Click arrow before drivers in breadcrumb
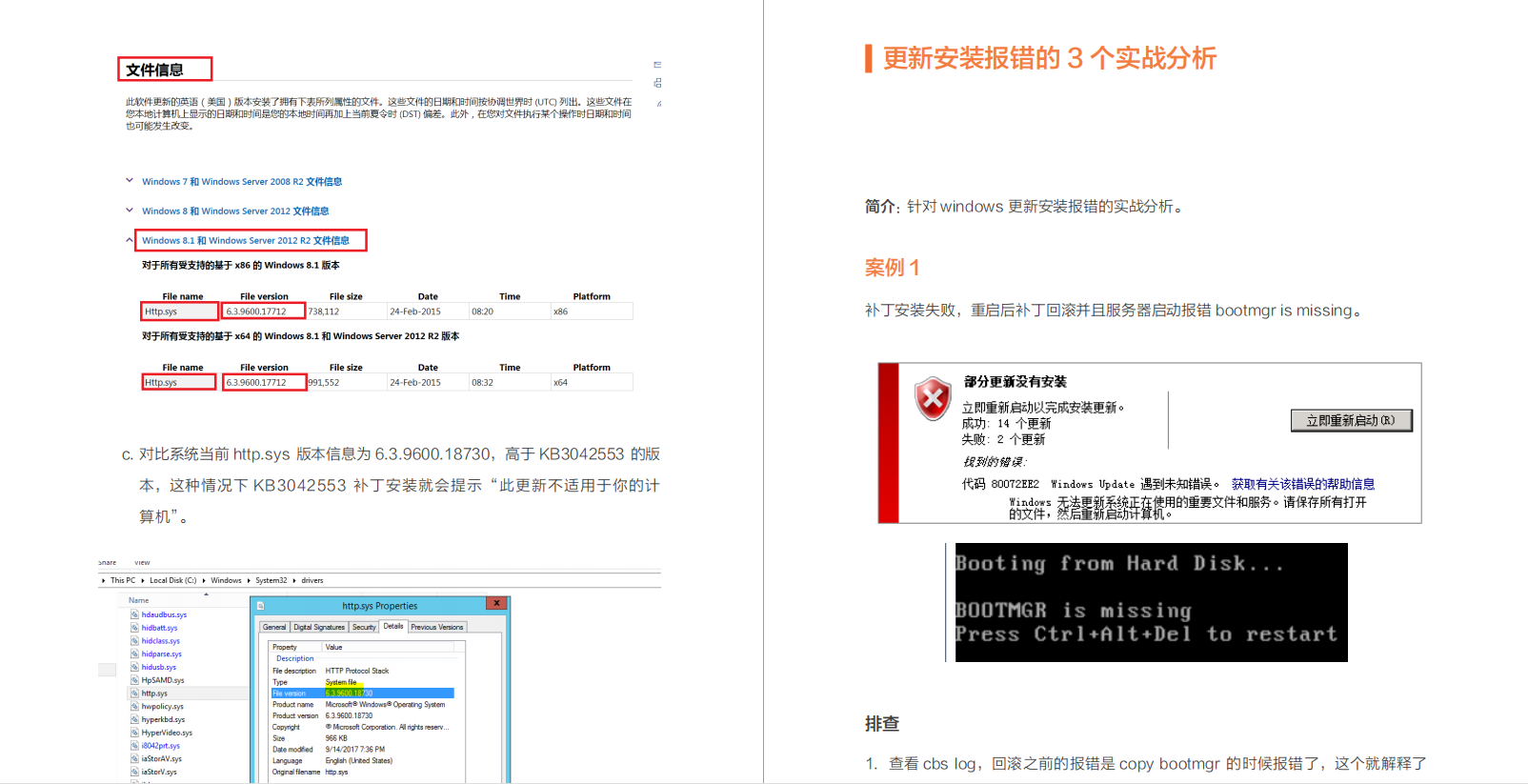The image size is (1528, 784). coord(294,580)
